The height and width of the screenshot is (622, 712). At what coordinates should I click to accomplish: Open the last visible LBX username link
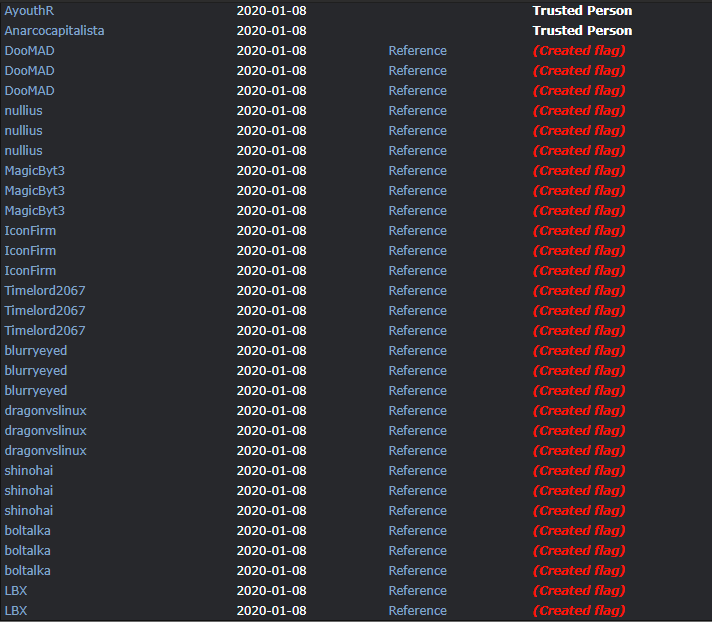[16, 610]
